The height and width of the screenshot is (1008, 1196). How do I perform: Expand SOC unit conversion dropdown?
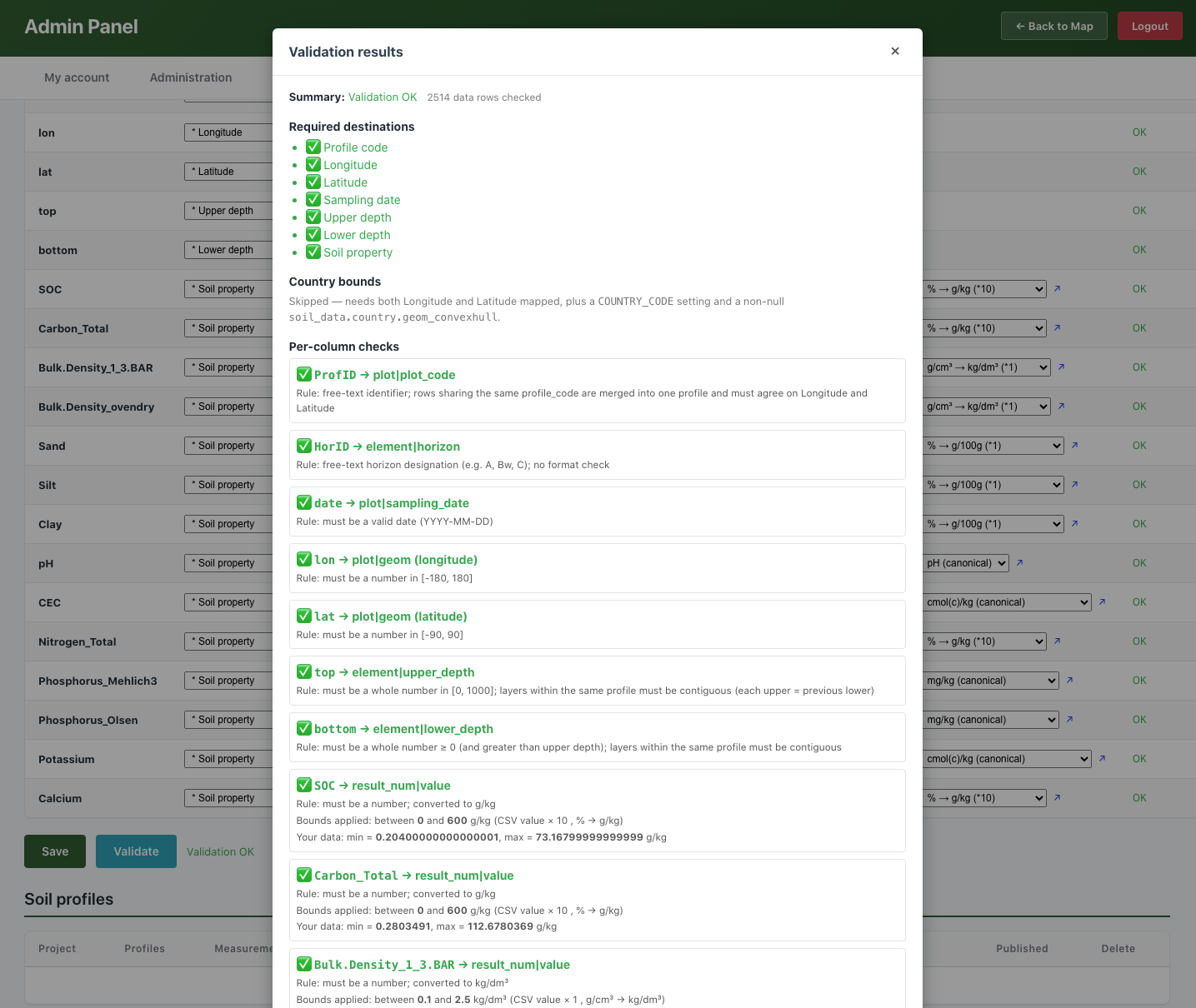[x=984, y=289]
